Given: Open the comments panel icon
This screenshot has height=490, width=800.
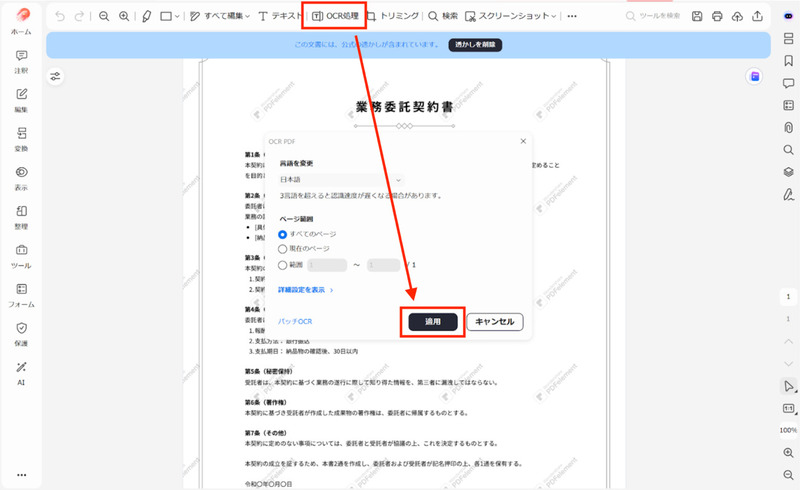Looking at the screenshot, I should coord(788,83).
